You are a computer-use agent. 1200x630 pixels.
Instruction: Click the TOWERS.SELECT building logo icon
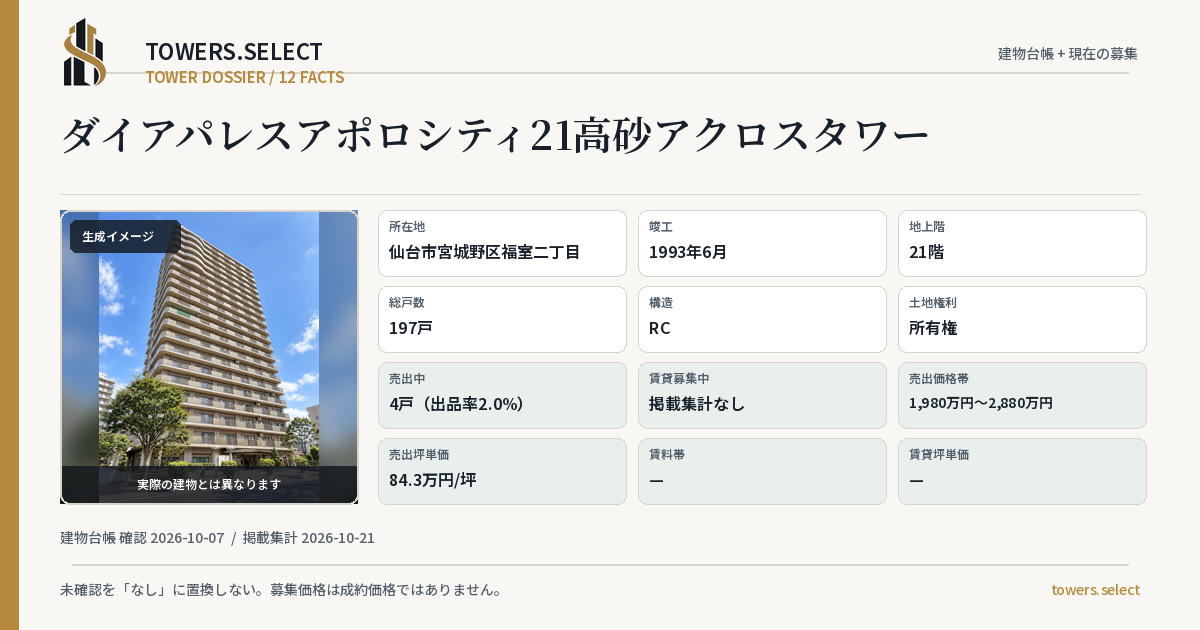pyautogui.click(x=85, y=52)
